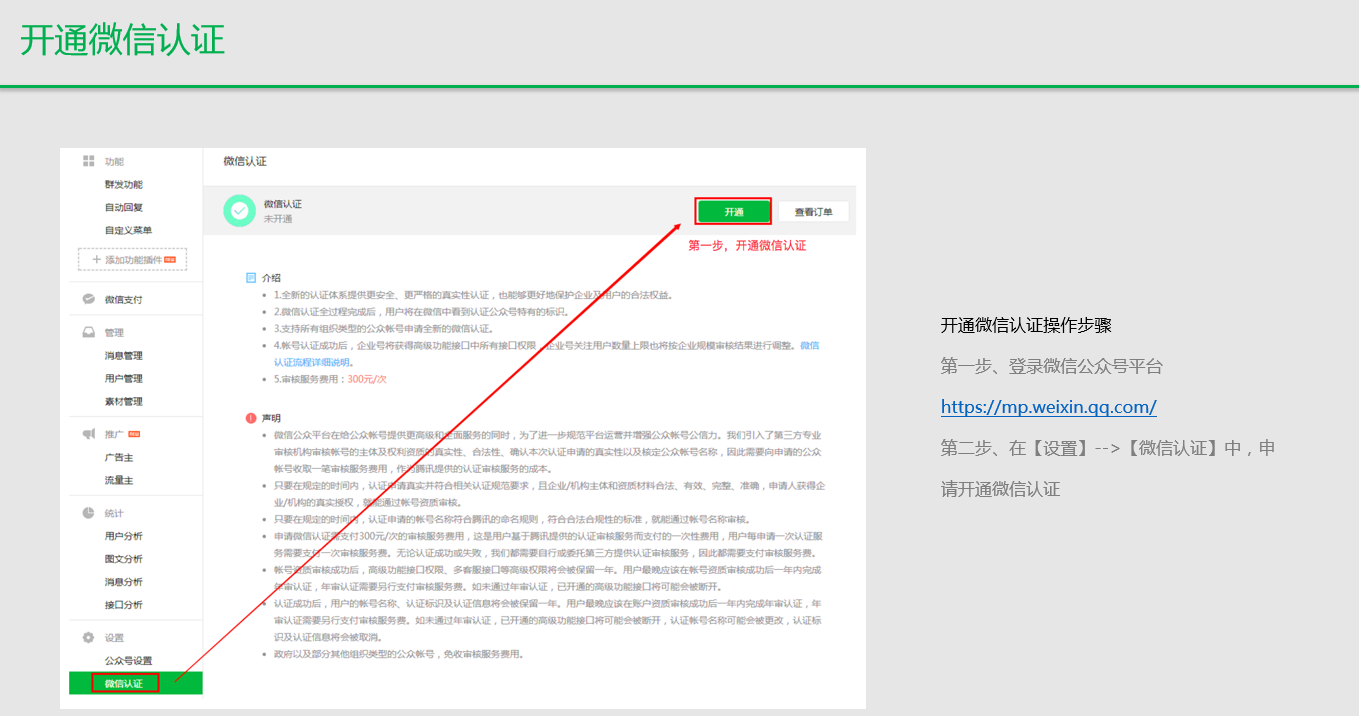
Task: Click the 第二步、在【设置】 instruction text
Action: (x=1108, y=468)
